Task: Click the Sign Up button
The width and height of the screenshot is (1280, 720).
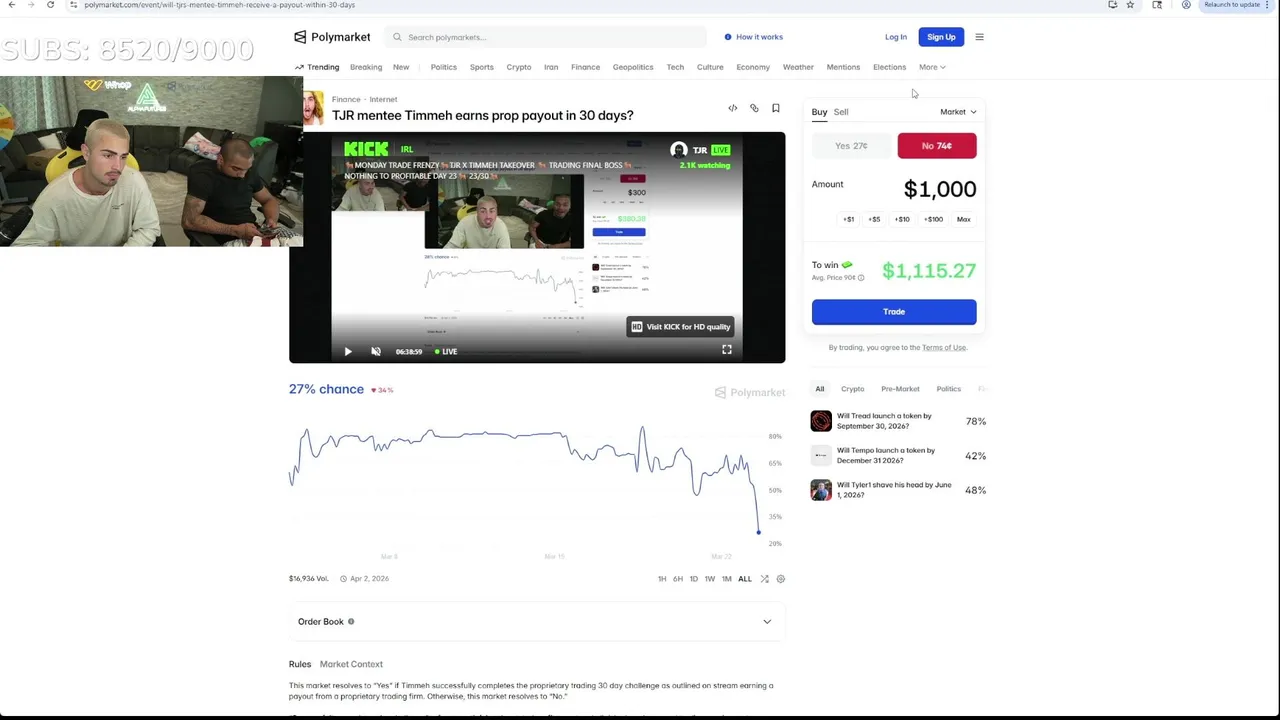Action: [x=941, y=37]
